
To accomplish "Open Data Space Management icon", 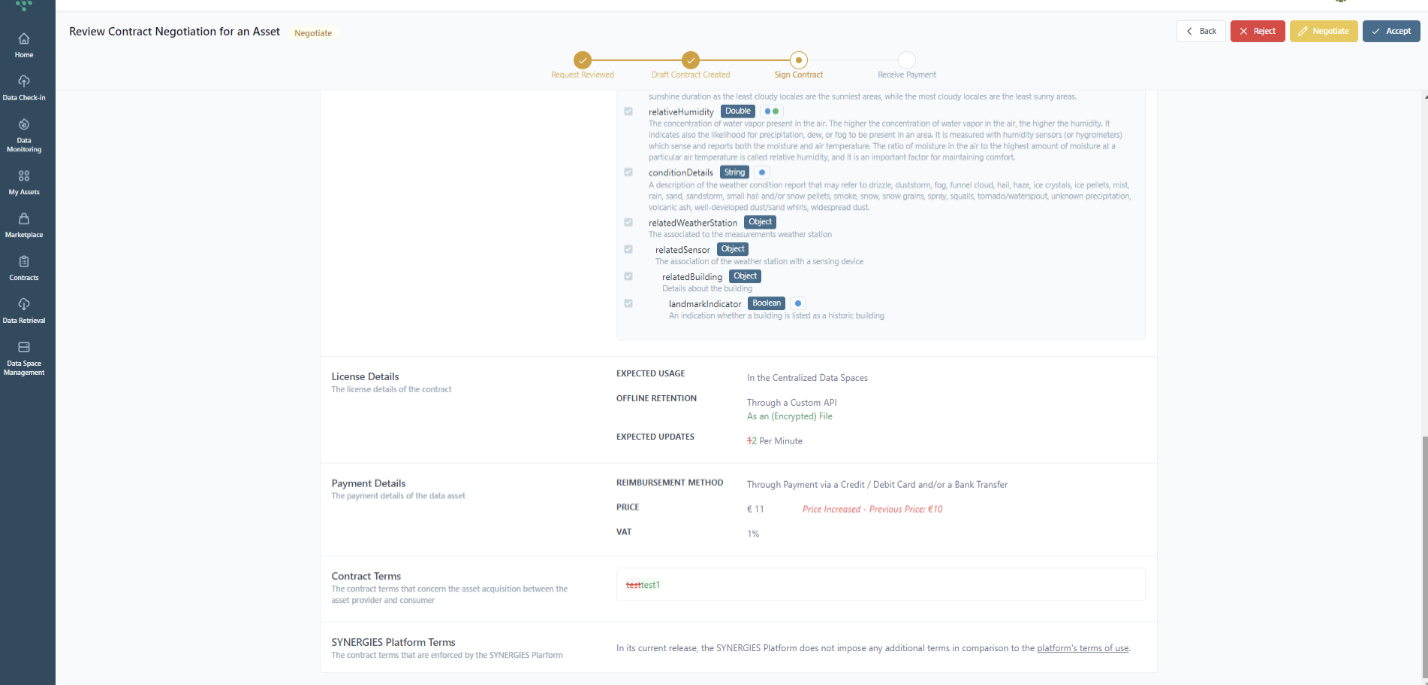I will (24, 348).
